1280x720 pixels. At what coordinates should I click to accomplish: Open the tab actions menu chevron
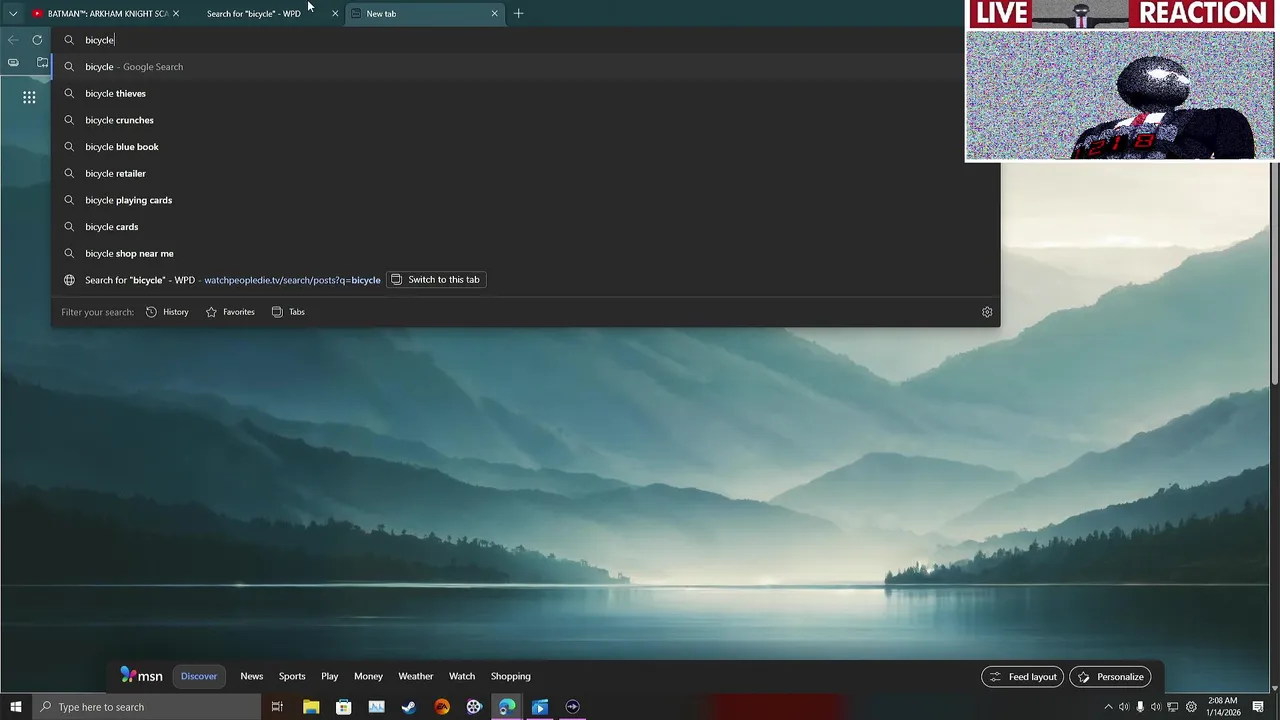tap(13, 14)
